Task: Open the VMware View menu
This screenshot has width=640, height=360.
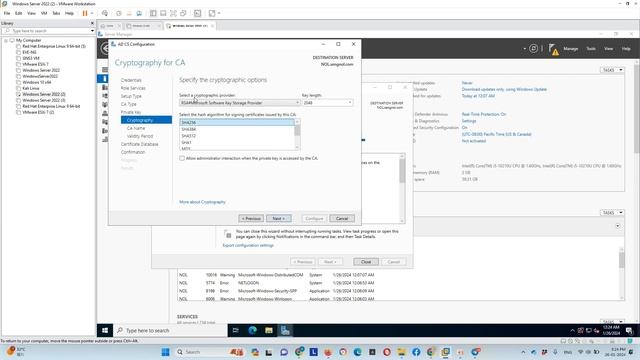Action: (31, 13)
